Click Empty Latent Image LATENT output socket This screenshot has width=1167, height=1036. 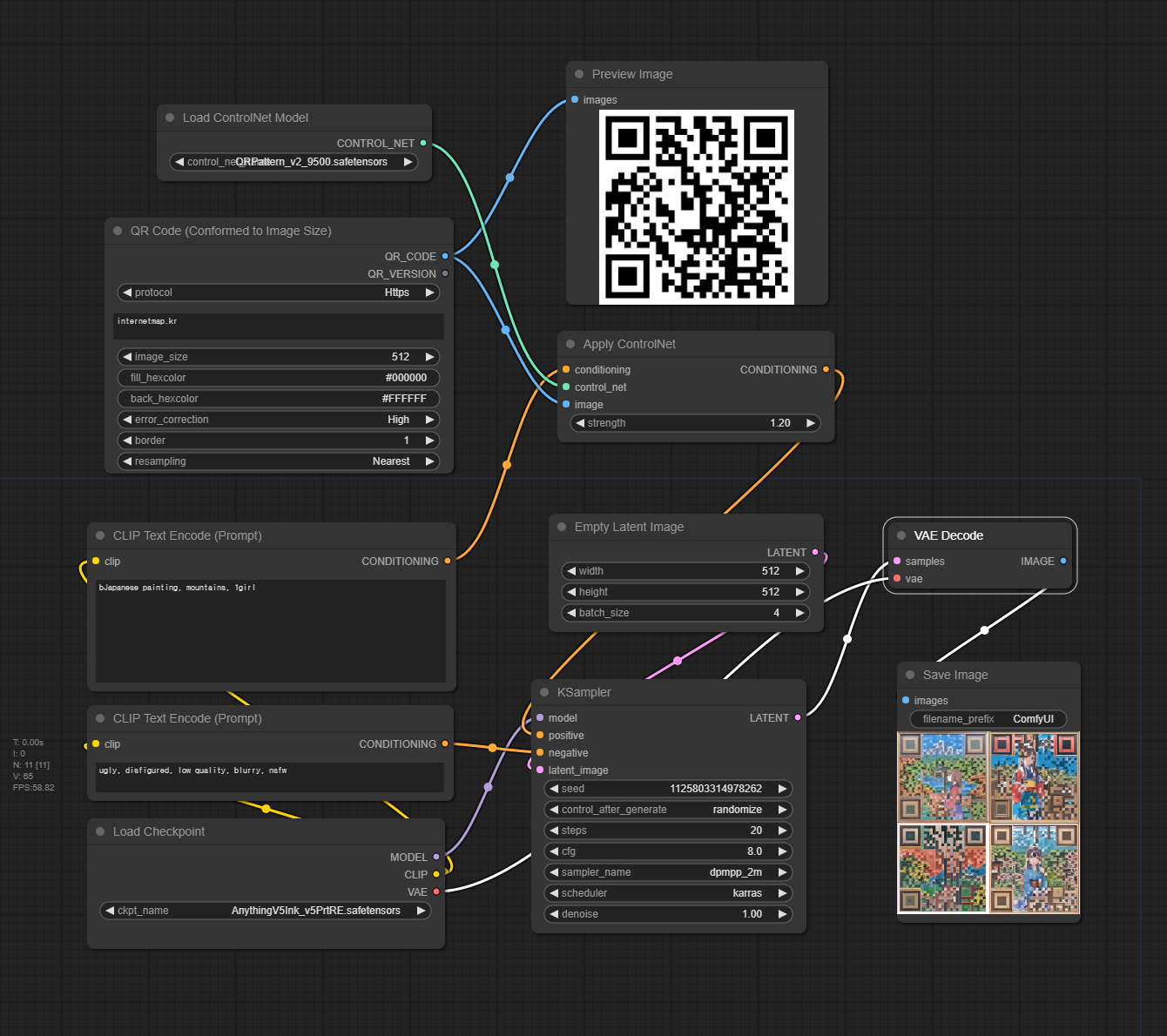point(815,552)
